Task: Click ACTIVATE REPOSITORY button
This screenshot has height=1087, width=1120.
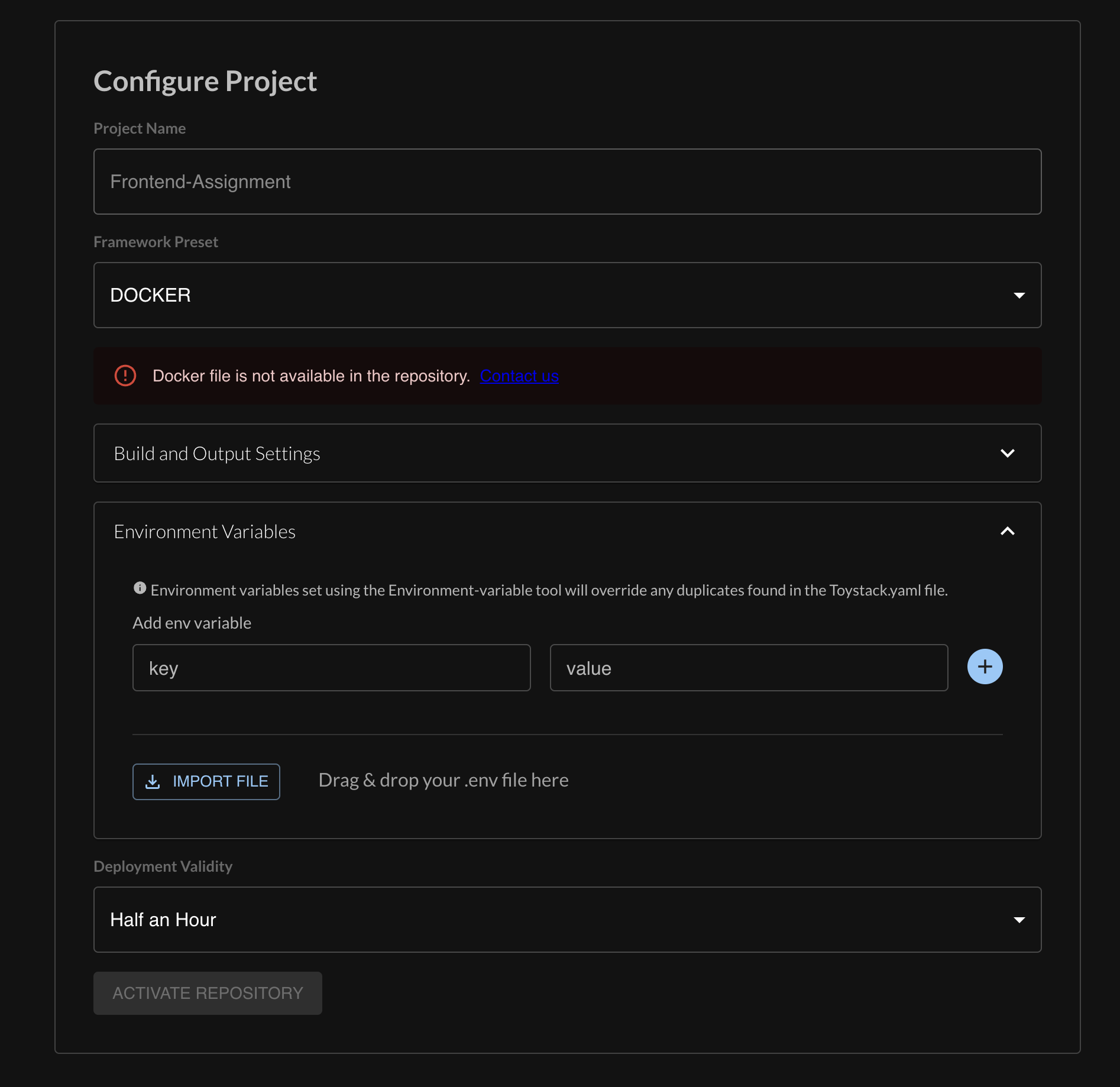Action: pyautogui.click(x=208, y=993)
